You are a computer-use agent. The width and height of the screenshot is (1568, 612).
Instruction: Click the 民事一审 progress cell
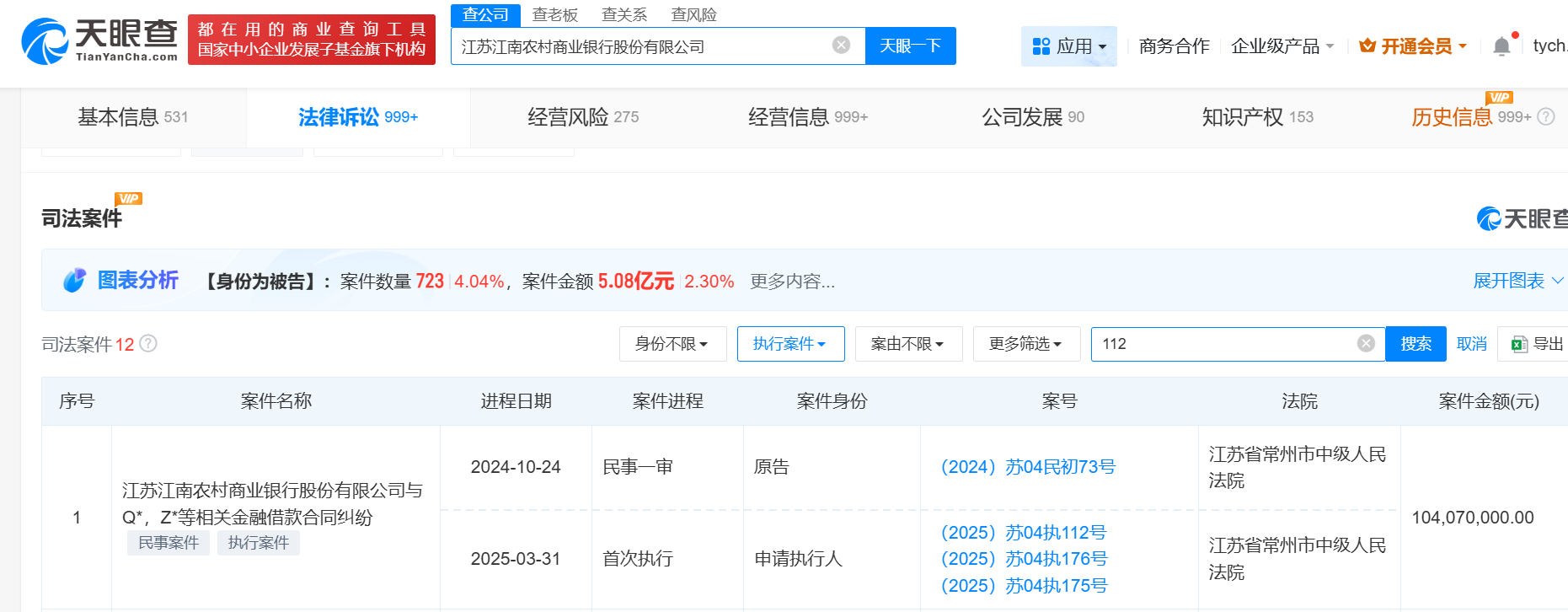point(638,467)
